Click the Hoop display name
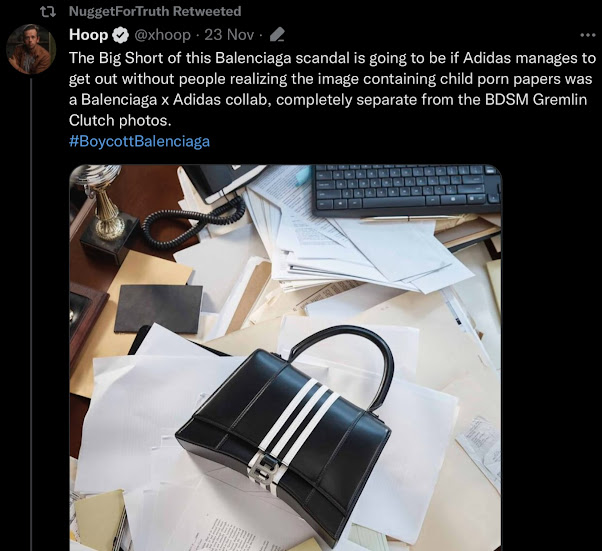This screenshot has width=602, height=551. (89, 35)
